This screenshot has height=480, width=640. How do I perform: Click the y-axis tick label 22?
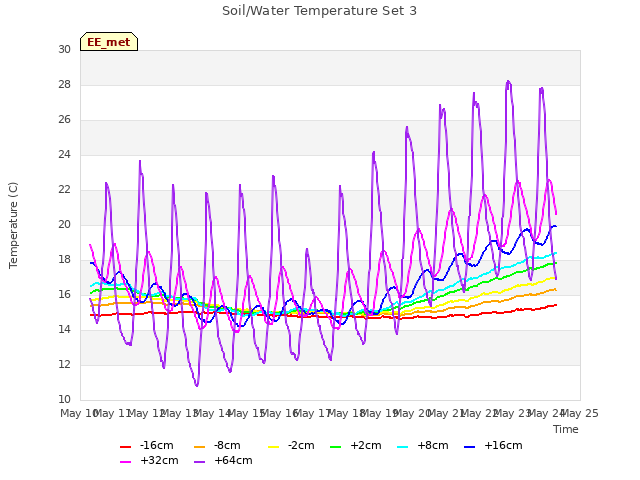[x=64, y=190]
